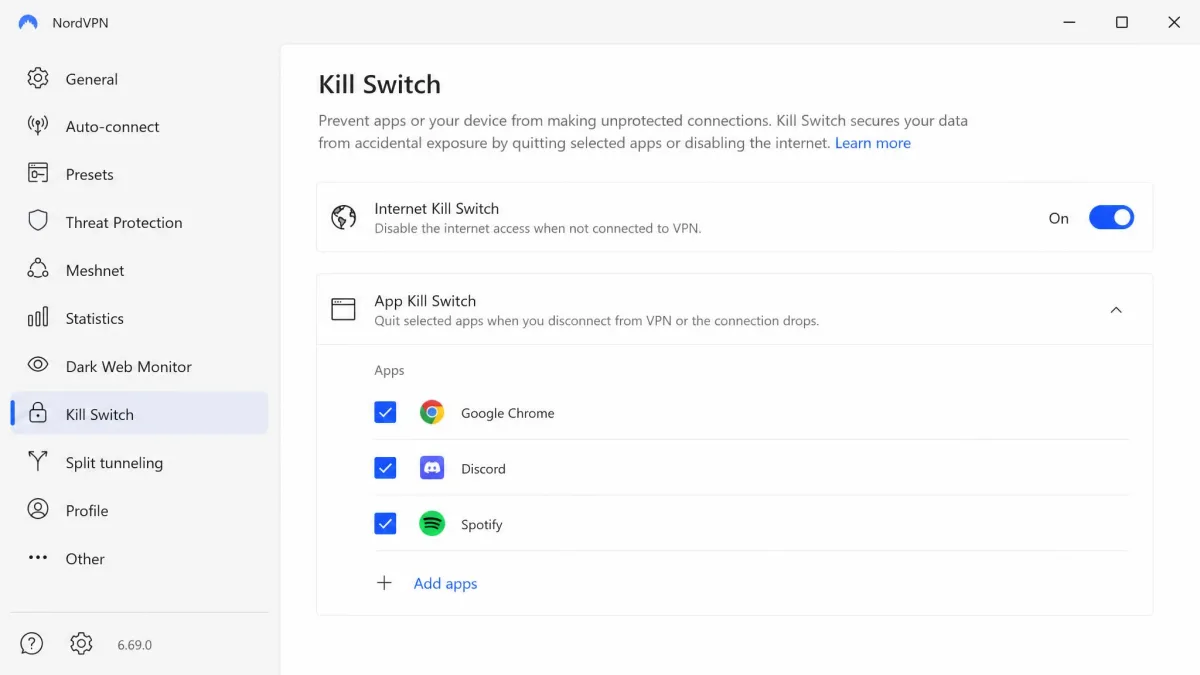This screenshot has width=1200, height=675.
Task: Close the NordVPN window
Action: coord(1174,22)
